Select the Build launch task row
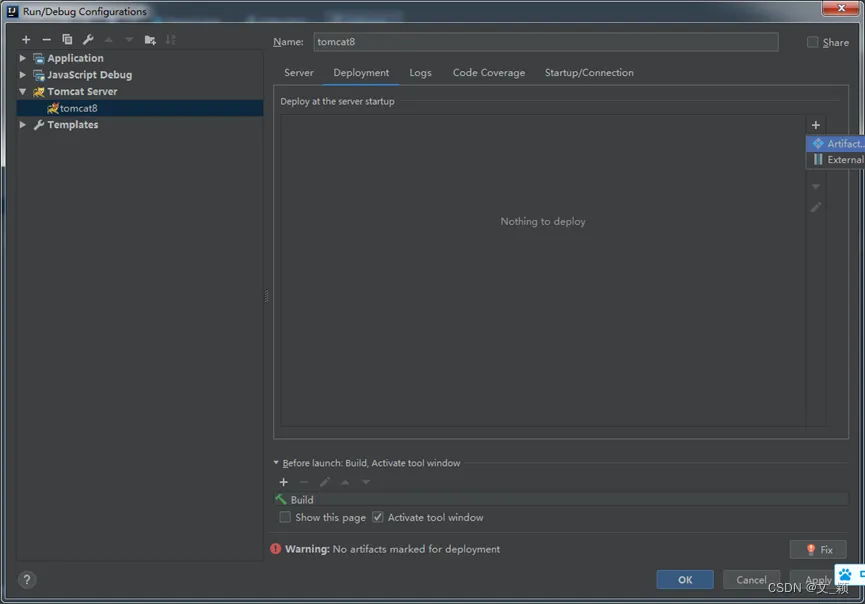865x604 pixels. (x=560, y=499)
